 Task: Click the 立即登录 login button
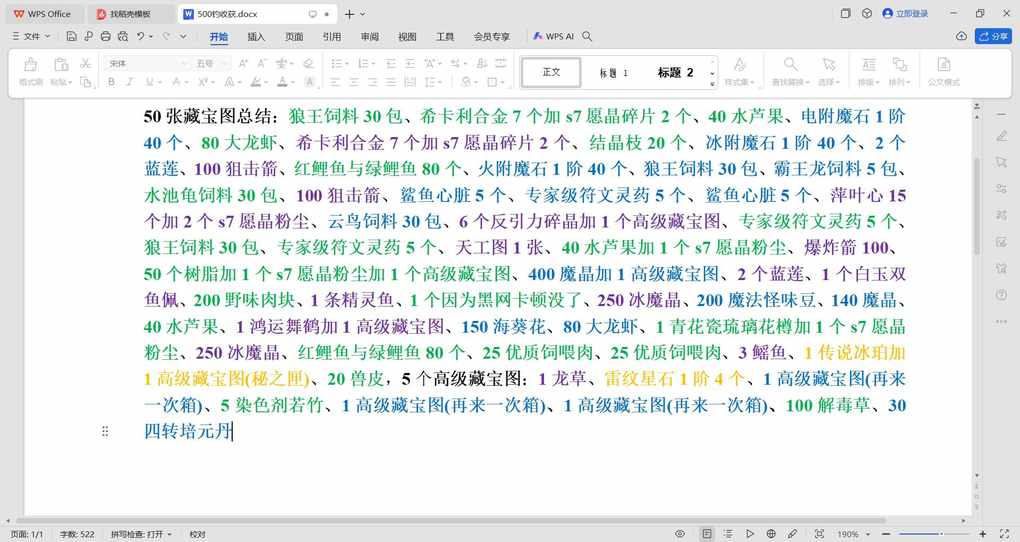[x=906, y=14]
